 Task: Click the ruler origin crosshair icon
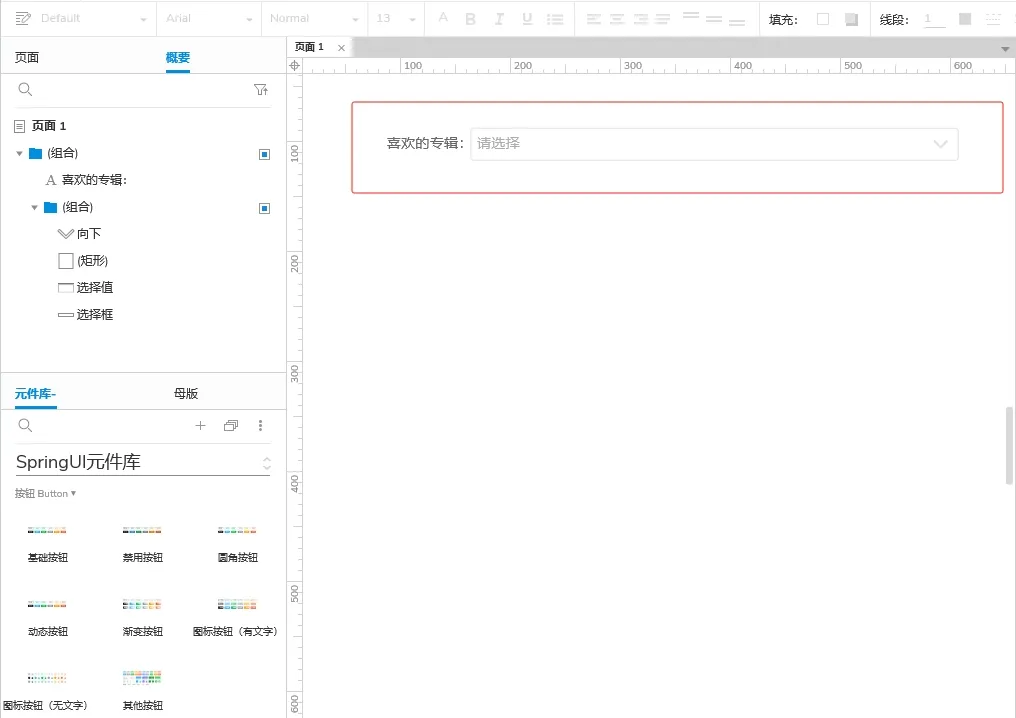point(294,65)
